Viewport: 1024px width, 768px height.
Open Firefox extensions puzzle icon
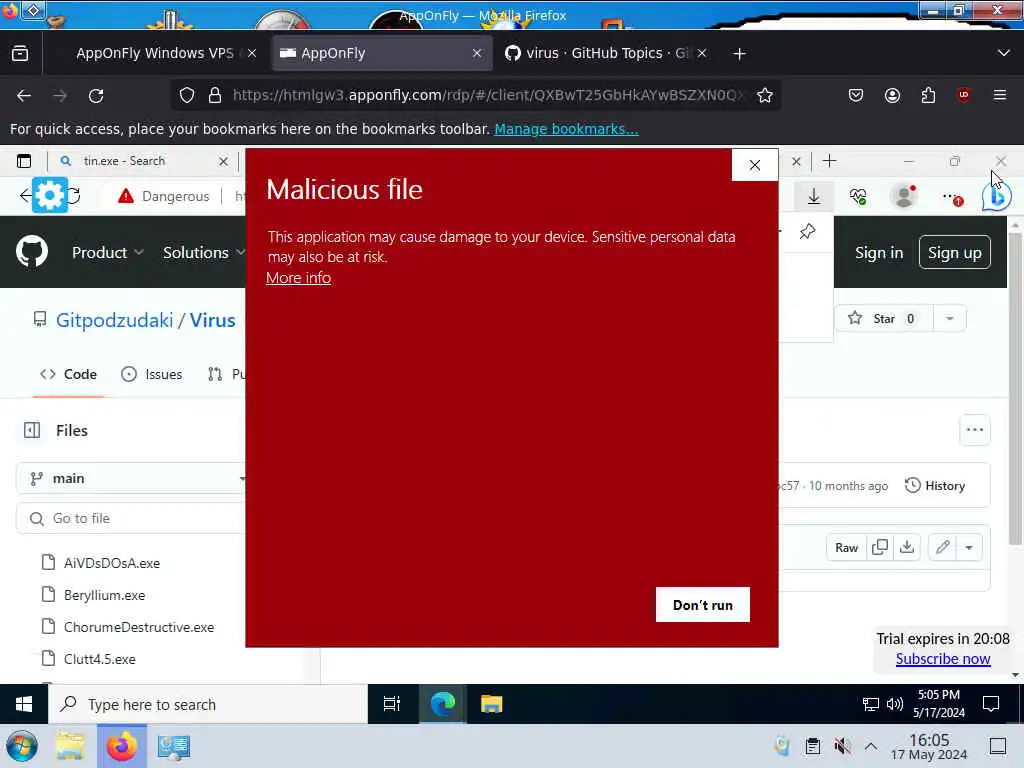[x=928, y=95]
